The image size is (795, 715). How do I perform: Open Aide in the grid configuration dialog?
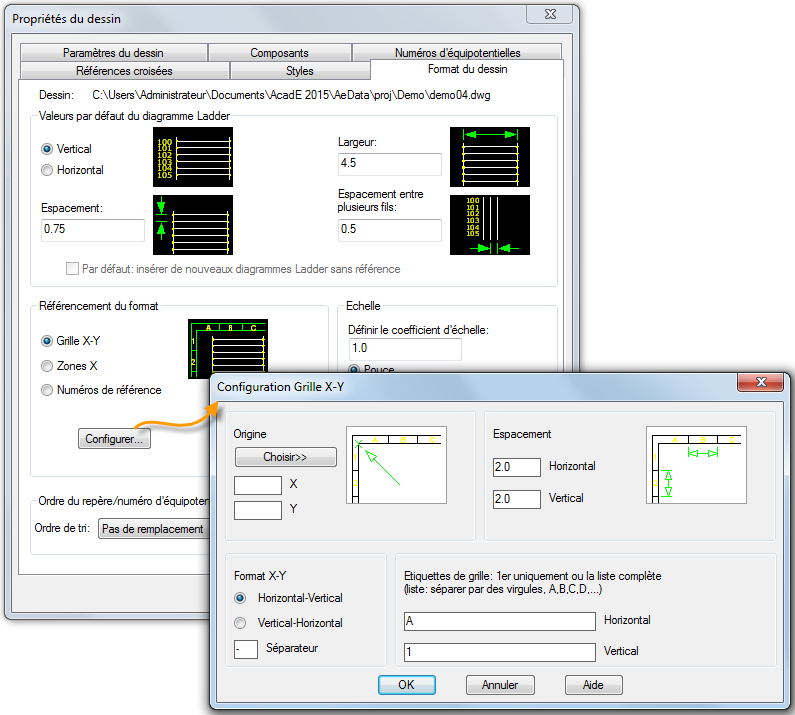[x=593, y=685]
